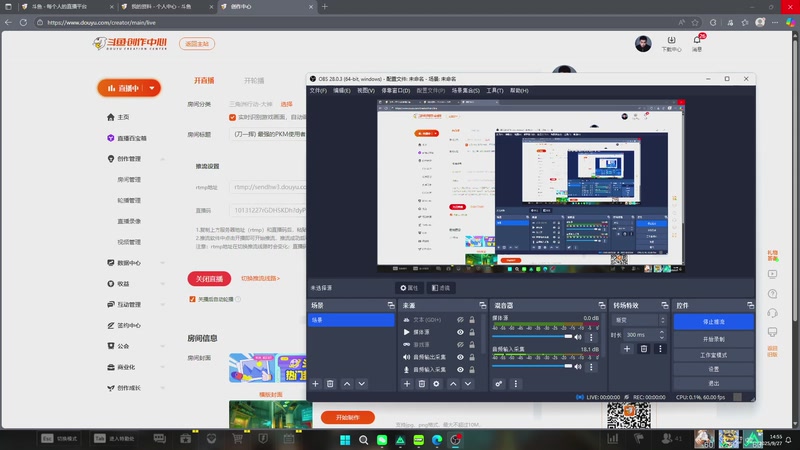The height and width of the screenshot is (450, 800).
Task: Open Windows Start button on taskbar
Action: click(x=345, y=440)
